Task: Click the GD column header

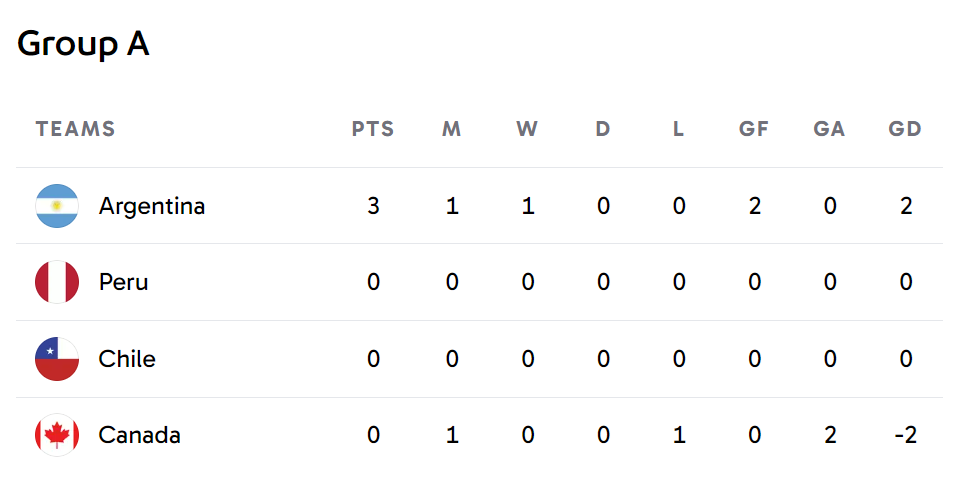Action: coord(905,129)
